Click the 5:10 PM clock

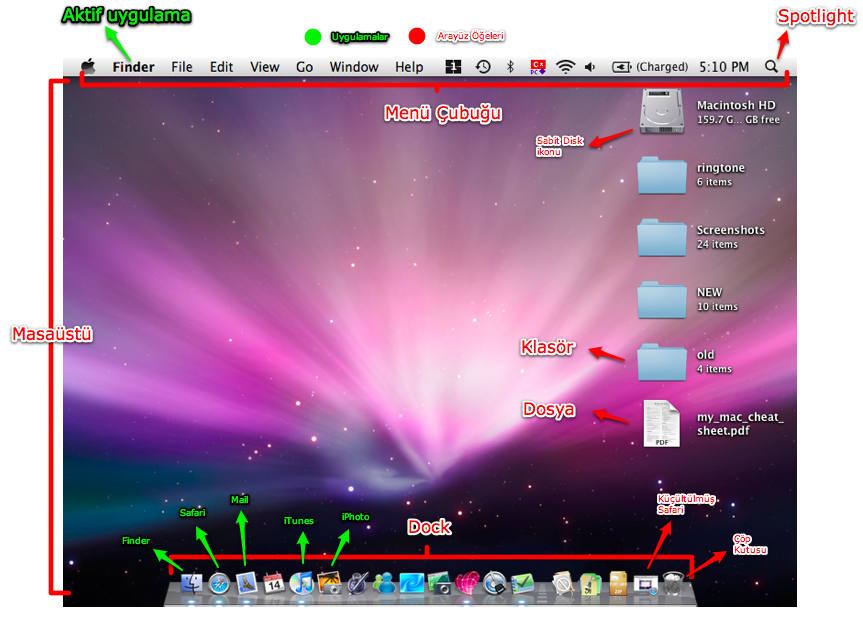(x=724, y=67)
